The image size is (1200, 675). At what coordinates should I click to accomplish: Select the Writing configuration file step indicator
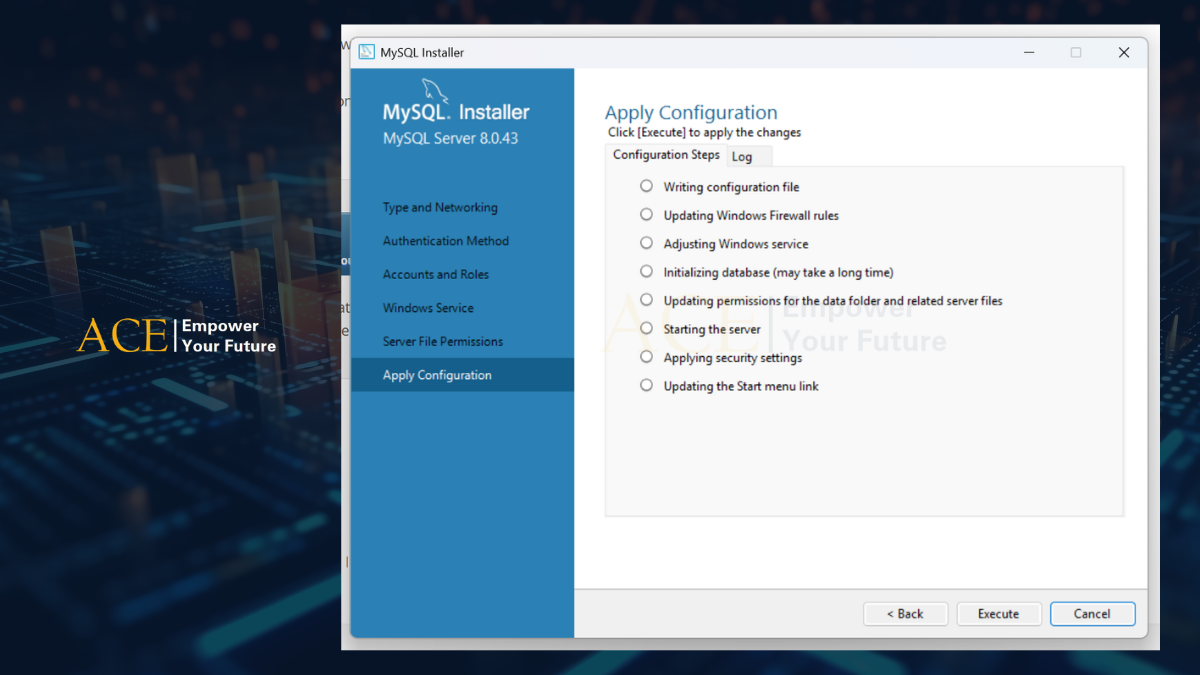click(646, 186)
